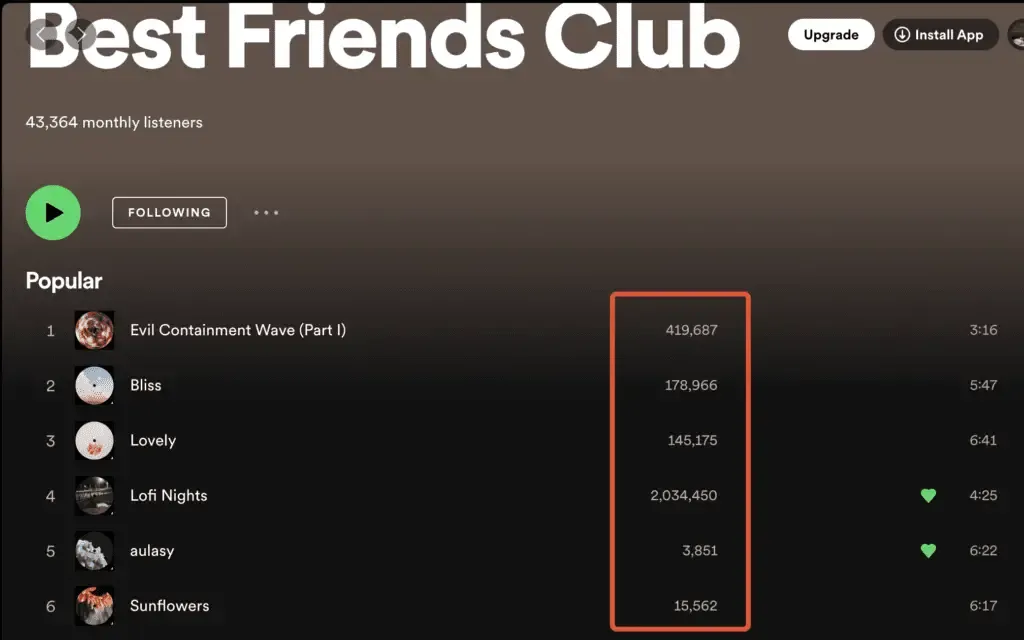Click the Lovely track cover image
Screen dimensions: 1024x640
click(94, 440)
